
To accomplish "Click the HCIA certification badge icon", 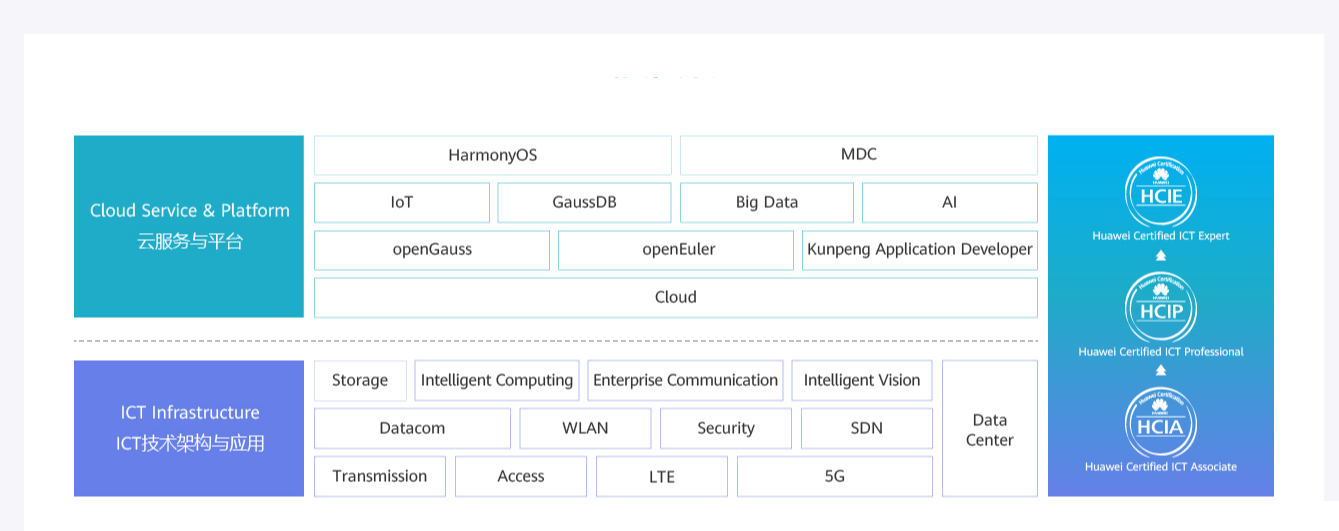I will tap(1161, 424).
